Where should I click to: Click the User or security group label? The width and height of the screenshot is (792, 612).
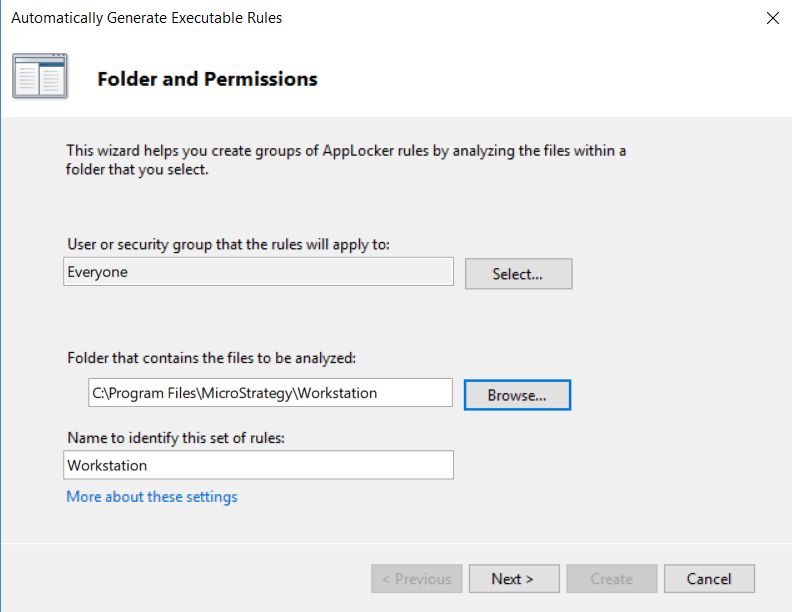[x=235, y=244]
